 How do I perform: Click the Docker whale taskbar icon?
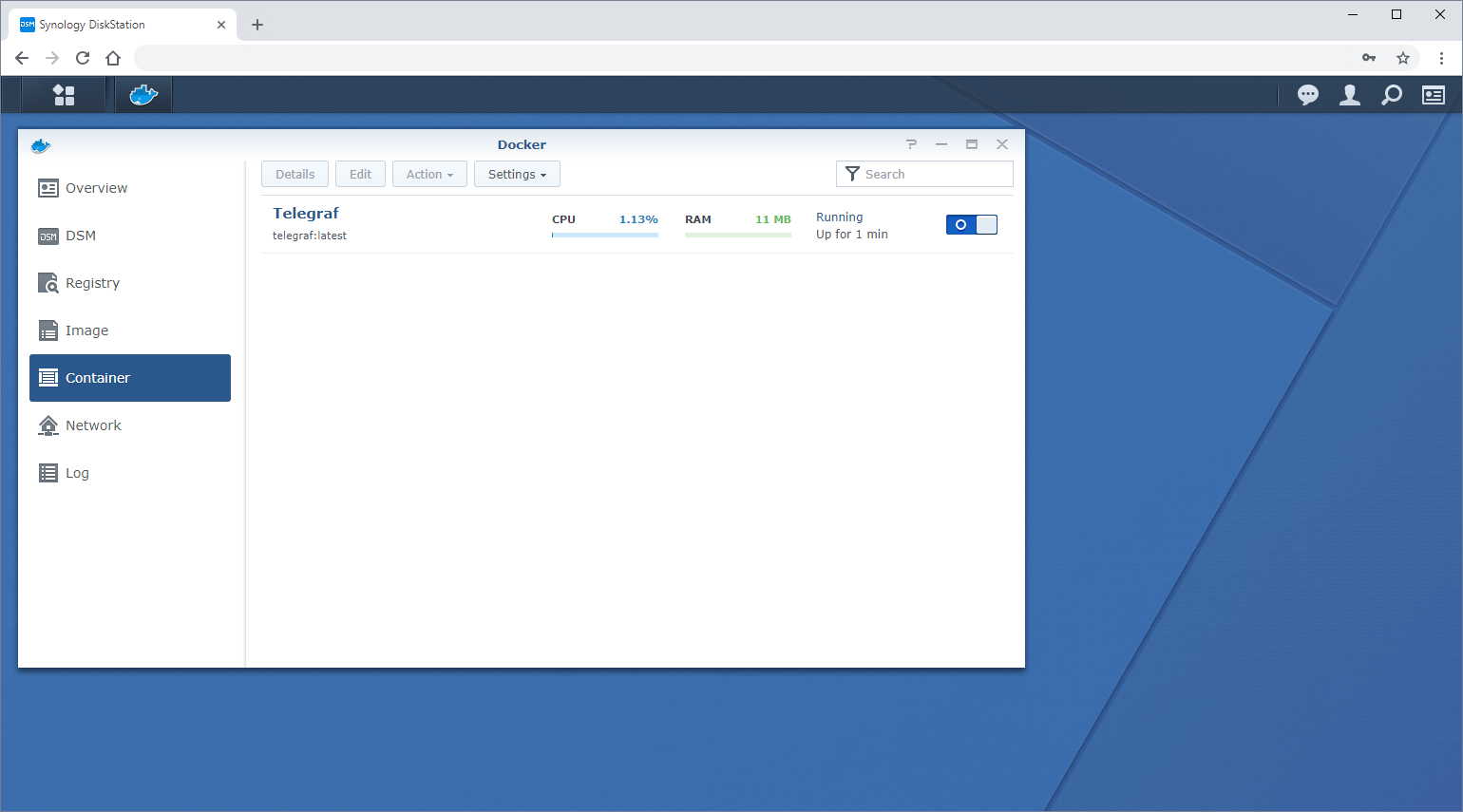coord(143,95)
